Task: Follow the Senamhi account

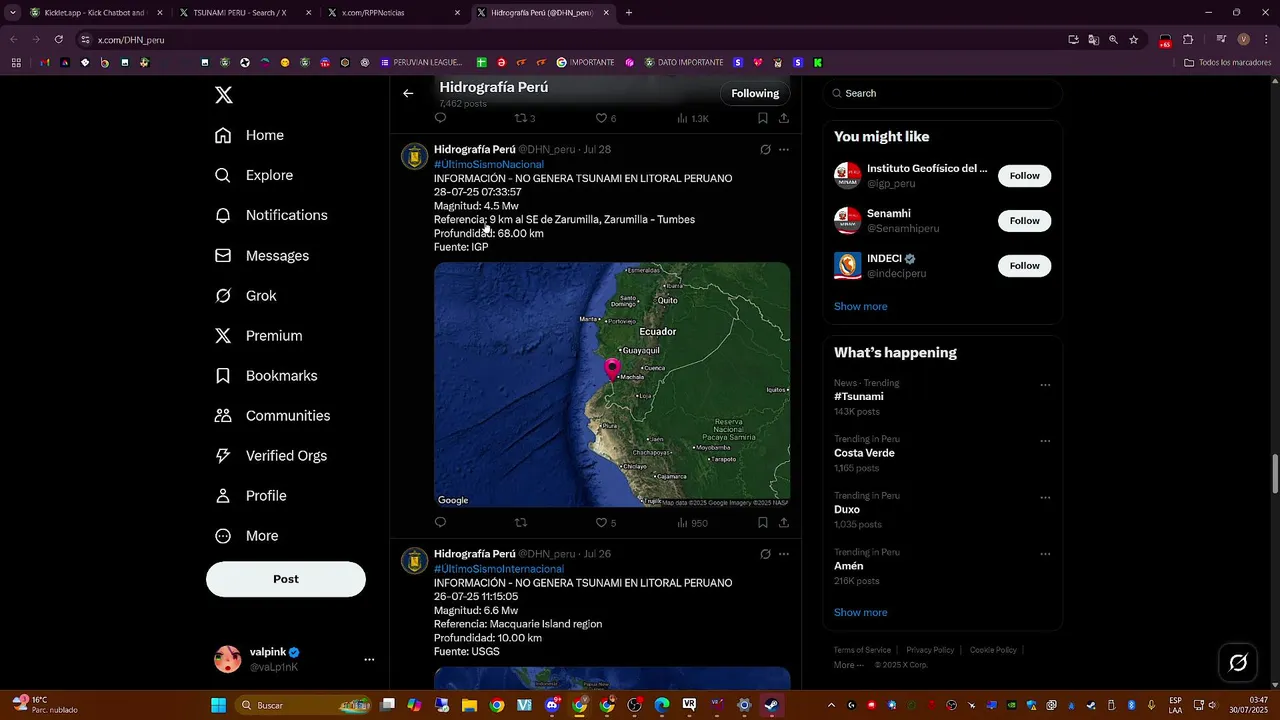Action: [1024, 221]
